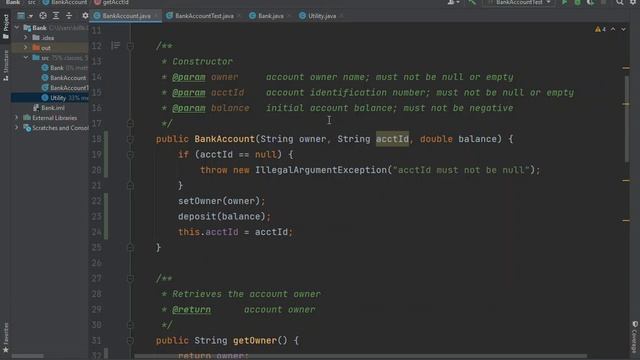
Task: Click the getAcctId breadcrumb in the navigation bar
Action: point(111,2)
